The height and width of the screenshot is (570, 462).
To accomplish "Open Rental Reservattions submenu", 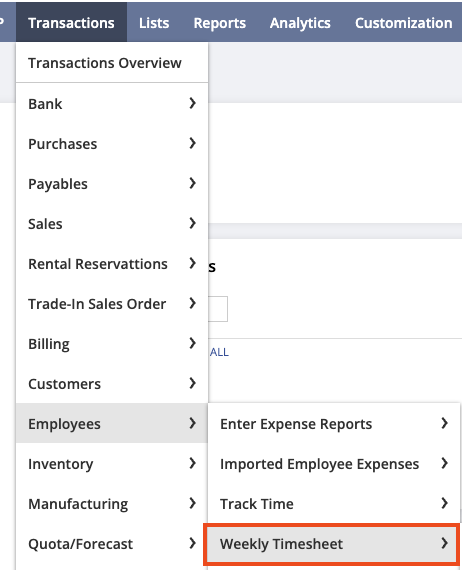I will [x=112, y=264].
